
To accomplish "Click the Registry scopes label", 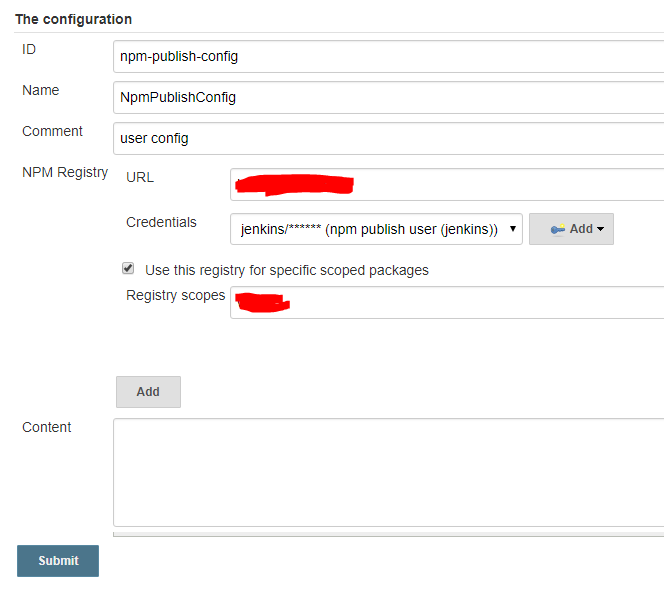I will pyautogui.click(x=175, y=295).
